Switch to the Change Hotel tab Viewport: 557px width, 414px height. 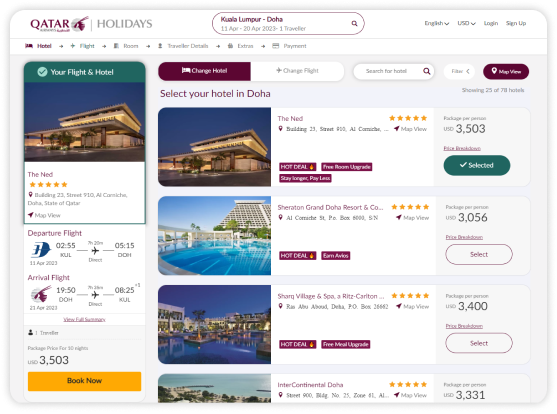coord(205,71)
